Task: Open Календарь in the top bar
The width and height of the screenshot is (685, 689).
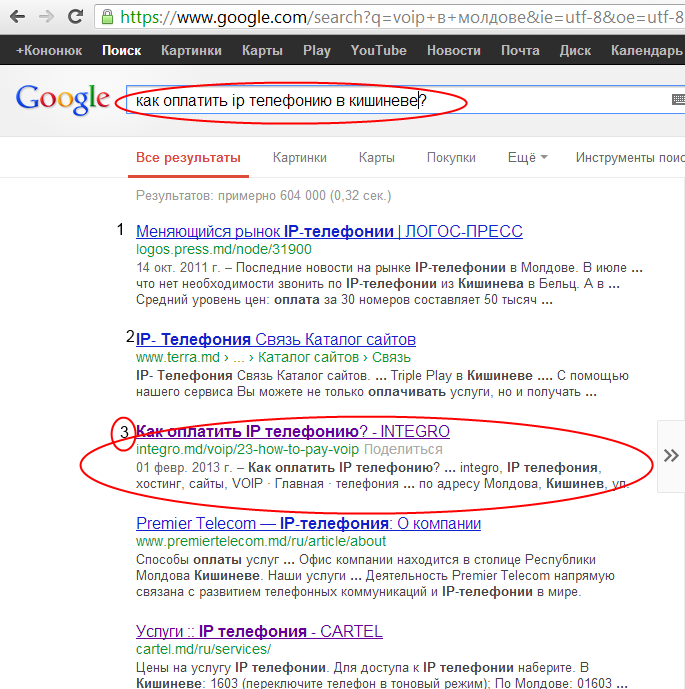Action: click(647, 51)
